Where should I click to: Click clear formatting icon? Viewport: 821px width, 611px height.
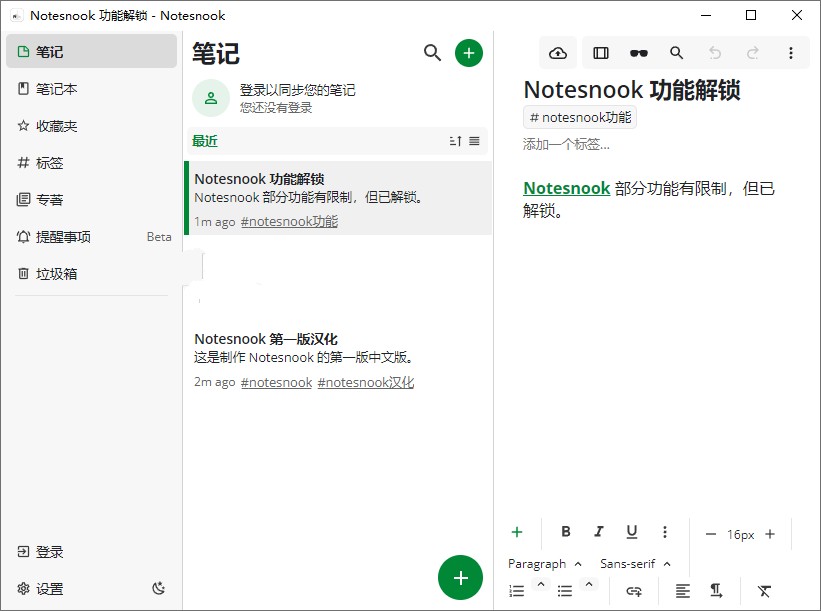[764, 591]
